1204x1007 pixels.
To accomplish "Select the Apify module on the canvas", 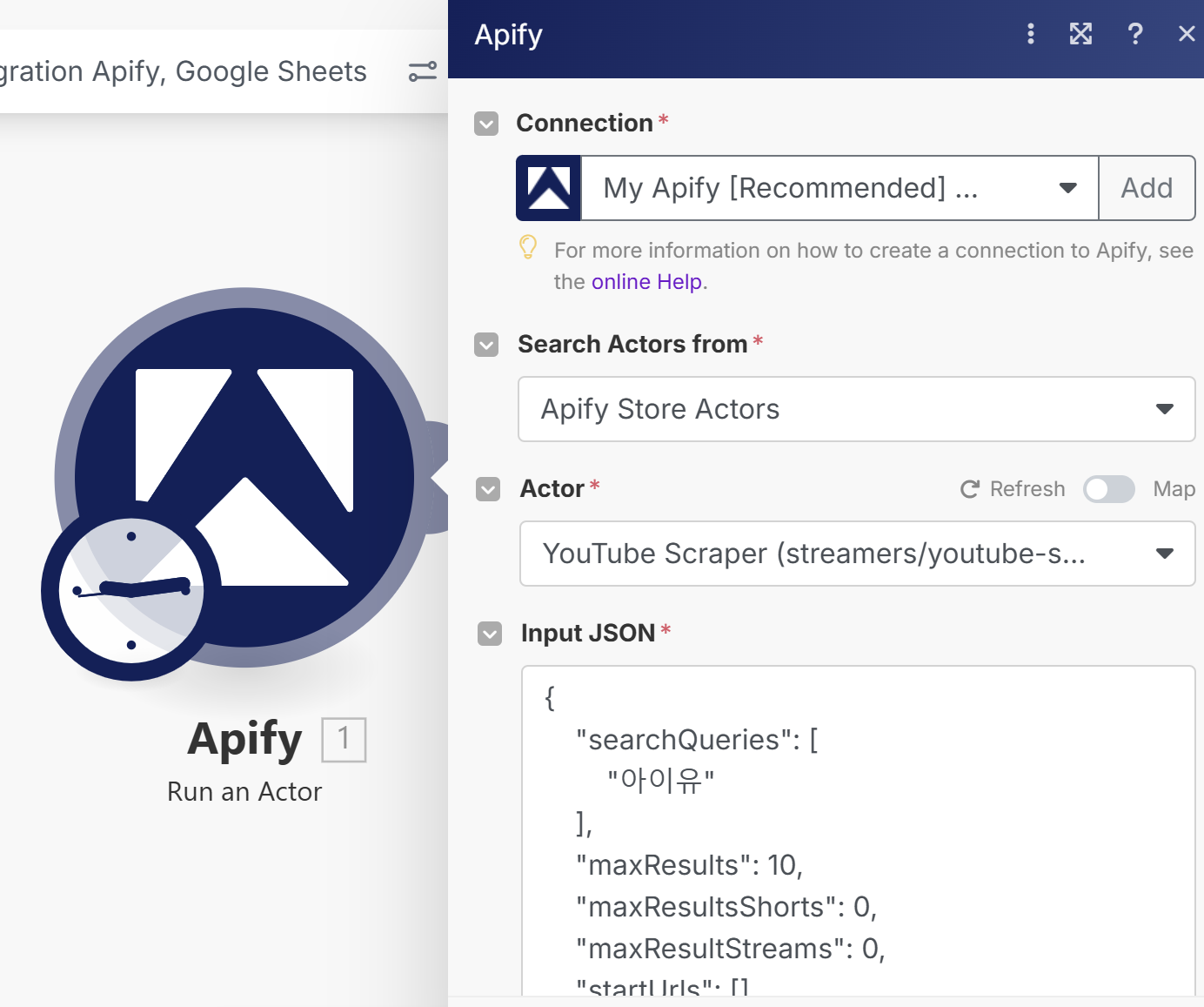I will click(244, 478).
